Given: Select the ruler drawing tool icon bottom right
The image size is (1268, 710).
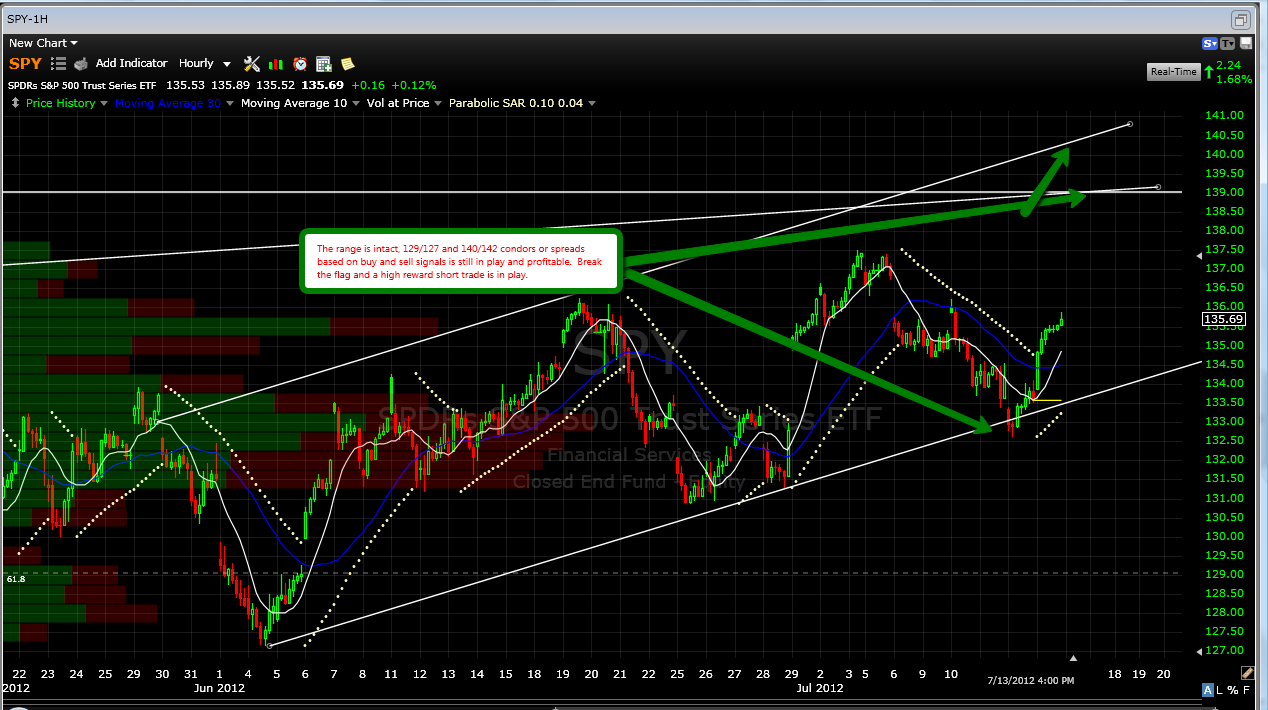Looking at the screenshot, I should (1247, 673).
